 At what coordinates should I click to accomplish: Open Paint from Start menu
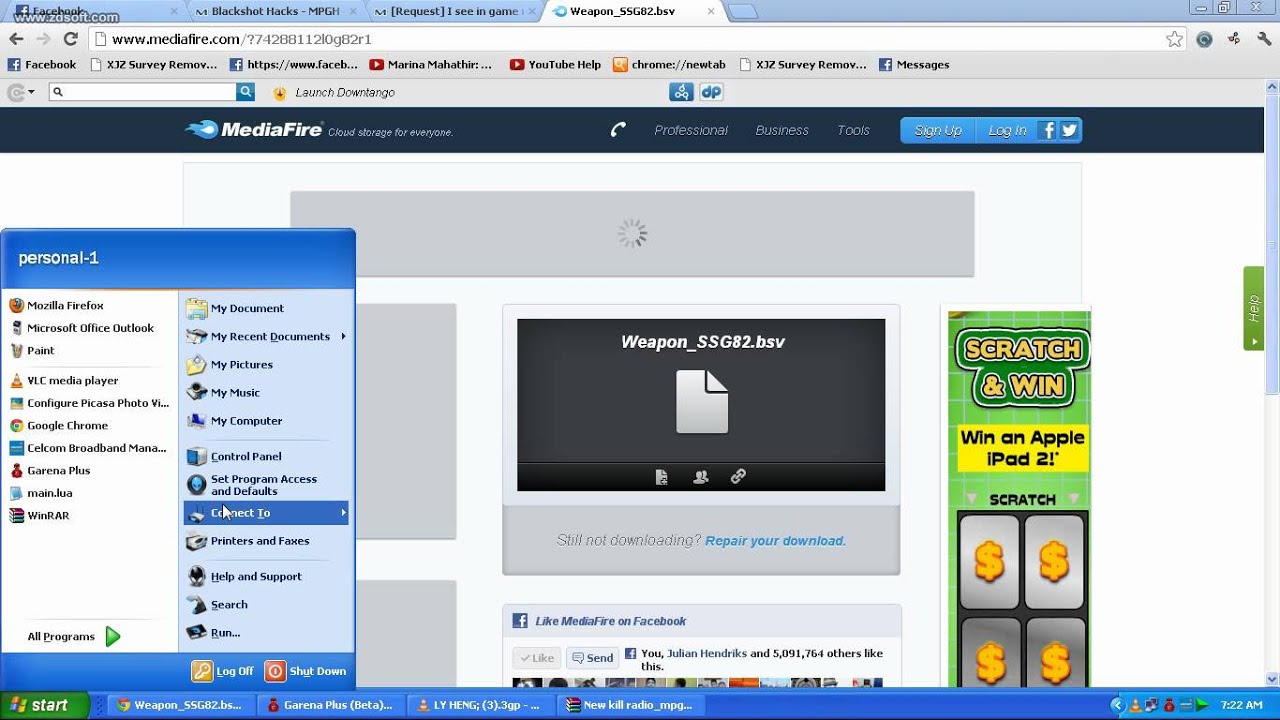tap(32, 350)
